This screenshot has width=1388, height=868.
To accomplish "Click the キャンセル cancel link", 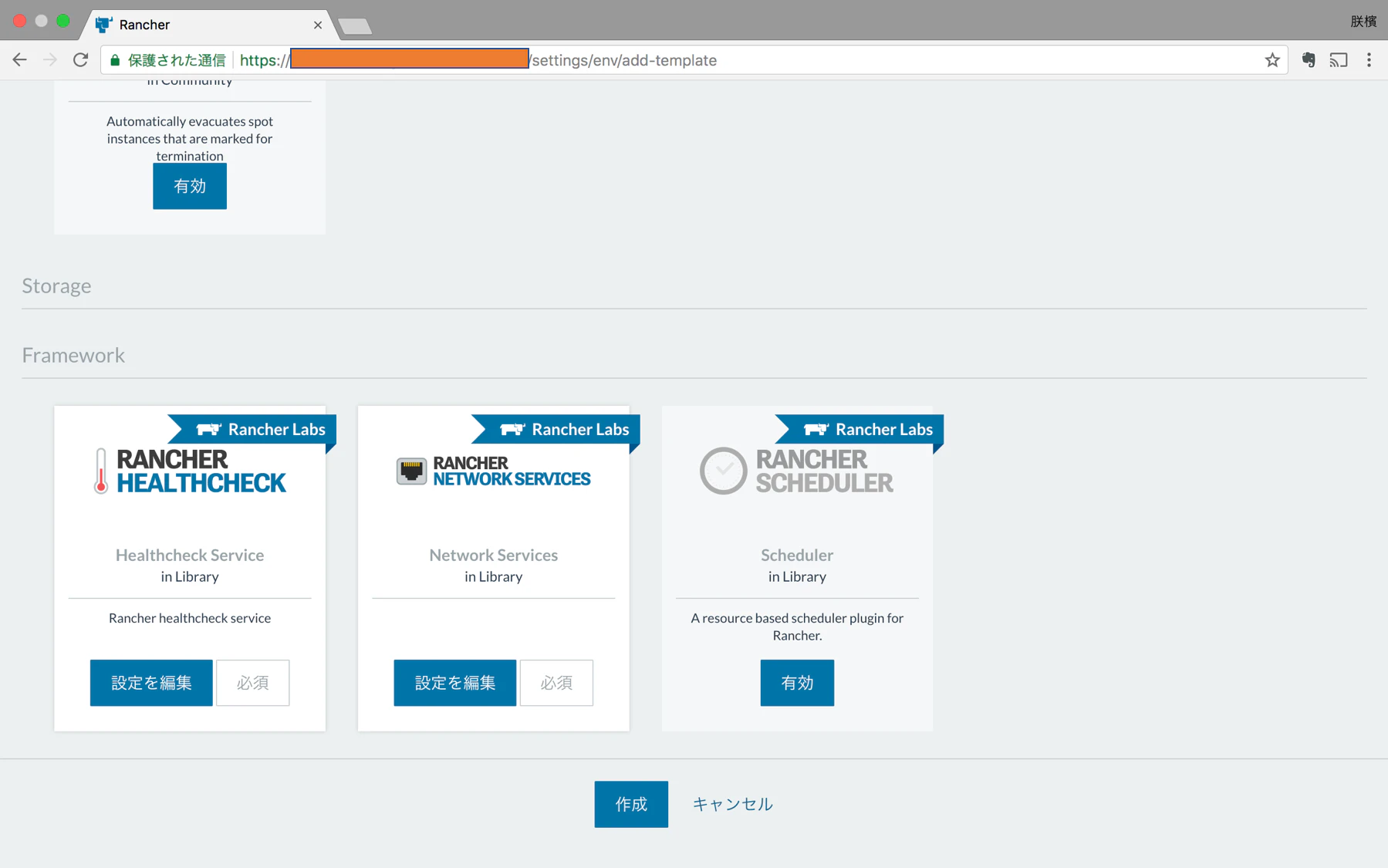I will click(x=732, y=805).
